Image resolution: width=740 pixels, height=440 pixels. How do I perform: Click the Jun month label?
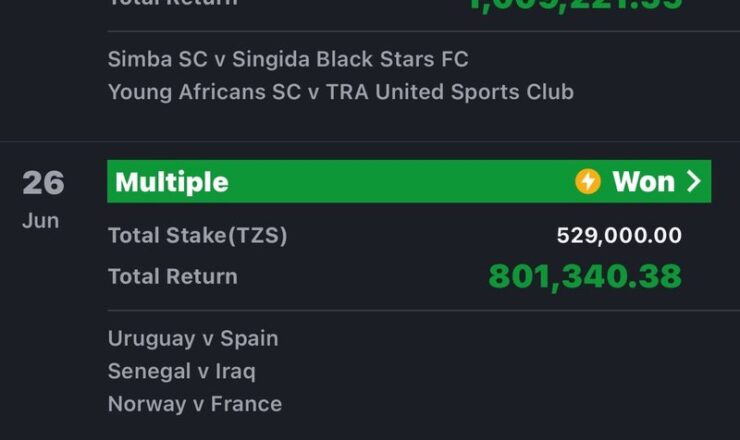coord(41,221)
